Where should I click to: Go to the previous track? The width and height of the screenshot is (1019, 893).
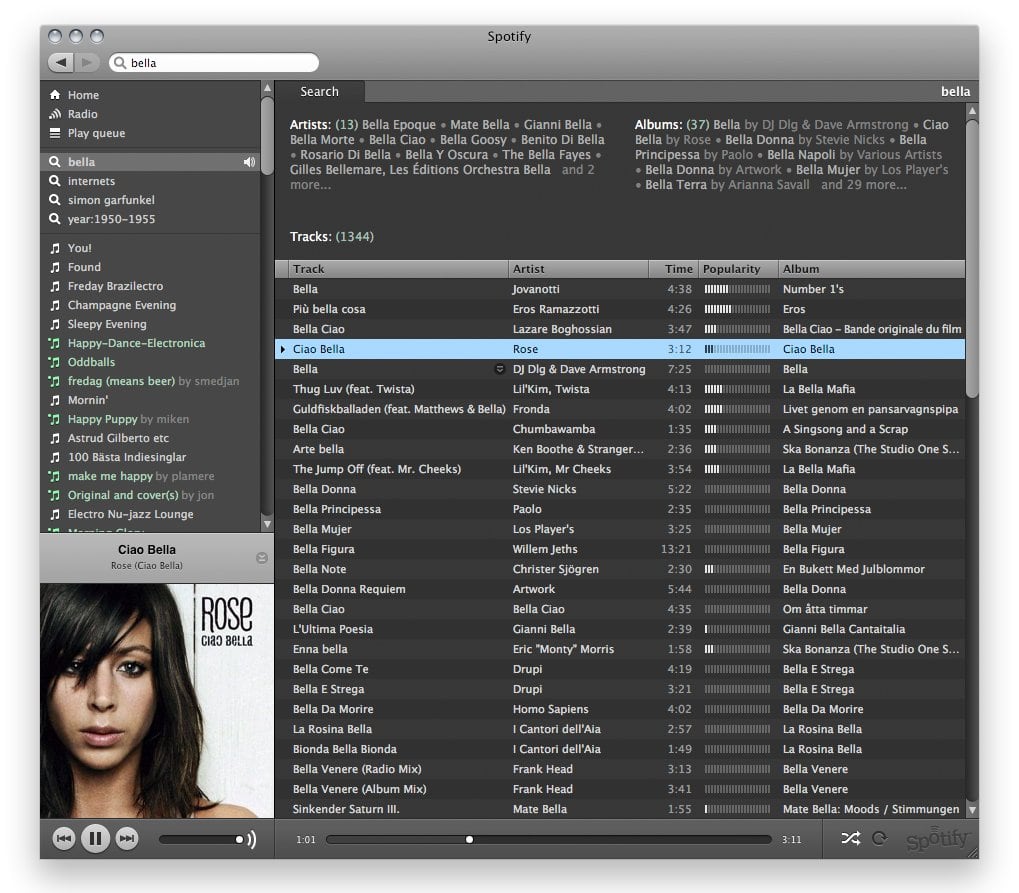tap(64, 838)
